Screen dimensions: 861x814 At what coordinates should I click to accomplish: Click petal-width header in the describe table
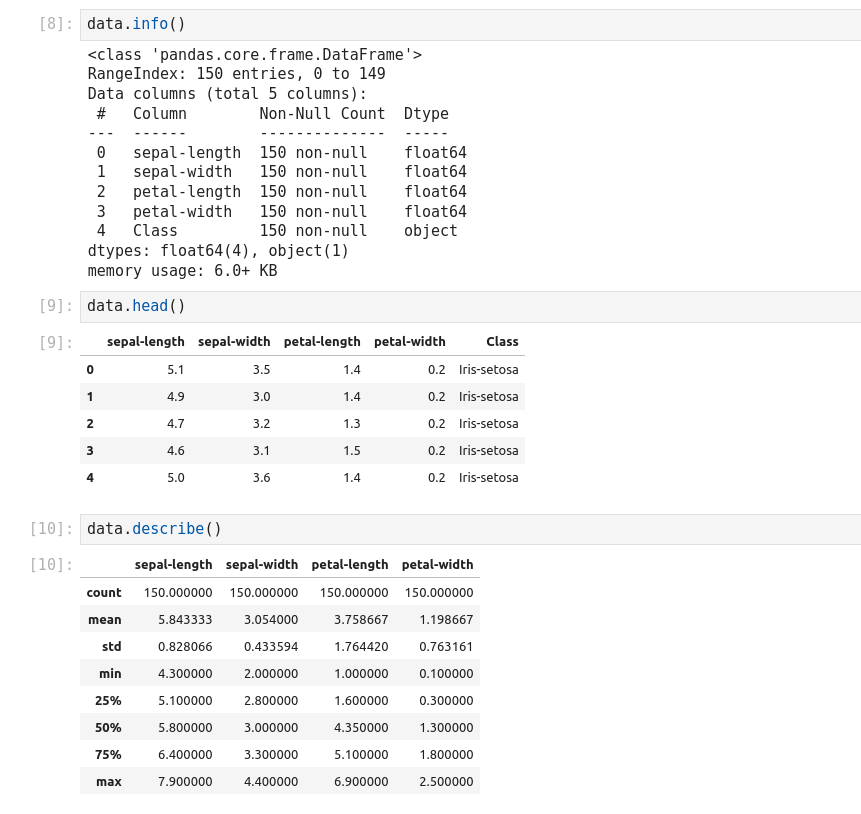437,565
